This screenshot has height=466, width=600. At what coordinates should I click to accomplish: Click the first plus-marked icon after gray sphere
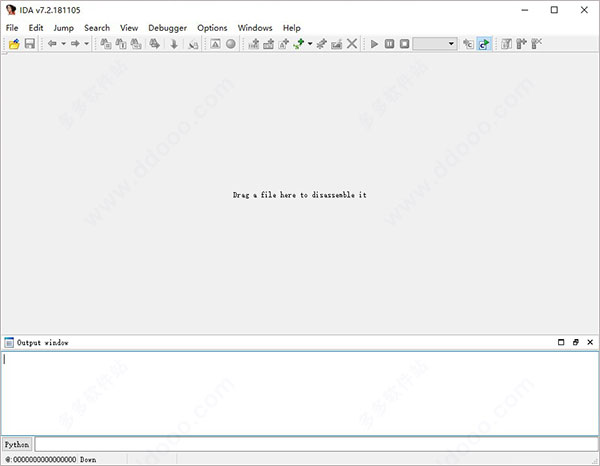click(x=254, y=44)
